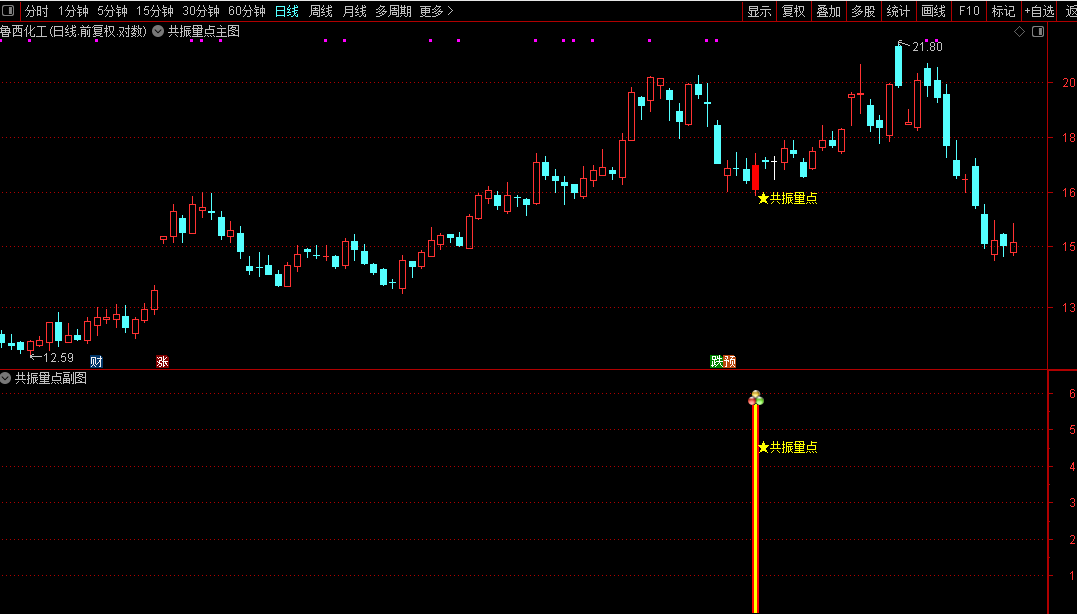Click the 12.59 low price label
The image size is (1077, 614).
coord(58,357)
